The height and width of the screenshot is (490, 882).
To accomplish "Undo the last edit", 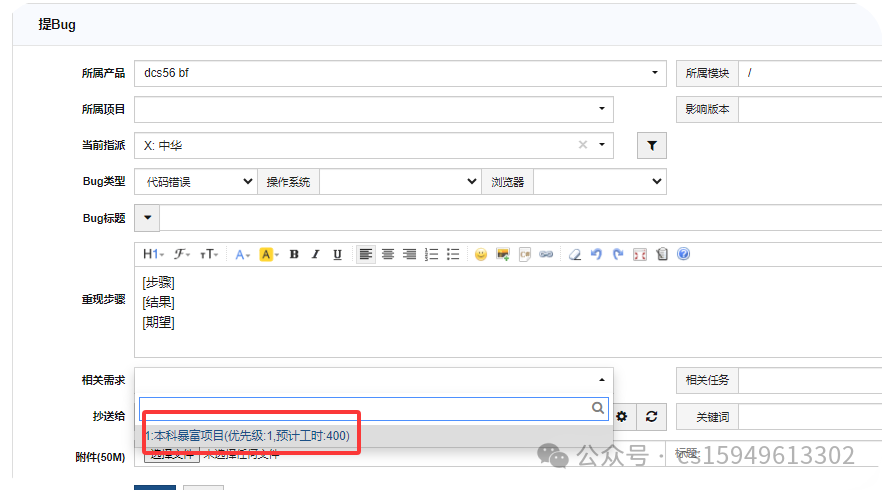I will pos(596,254).
